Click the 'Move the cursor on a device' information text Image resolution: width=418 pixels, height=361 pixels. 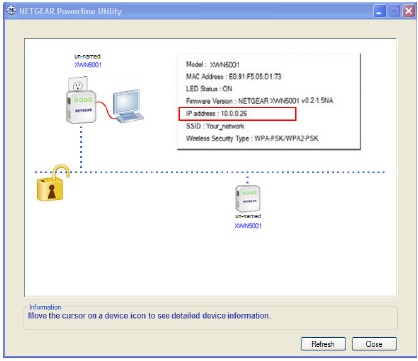[x=150, y=316]
